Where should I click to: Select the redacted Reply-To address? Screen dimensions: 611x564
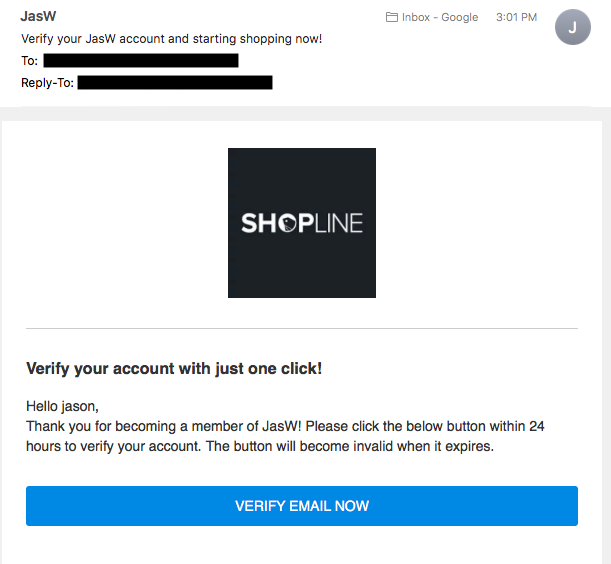coord(175,82)
